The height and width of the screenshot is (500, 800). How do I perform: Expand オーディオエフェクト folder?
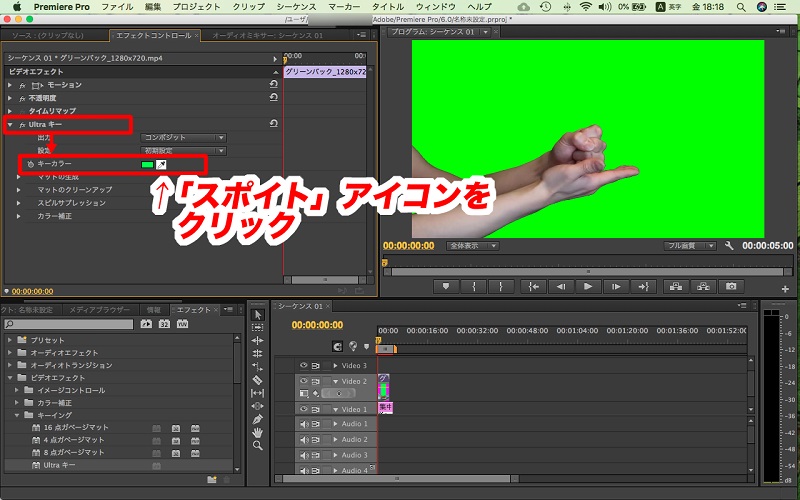tap(10, 353)
